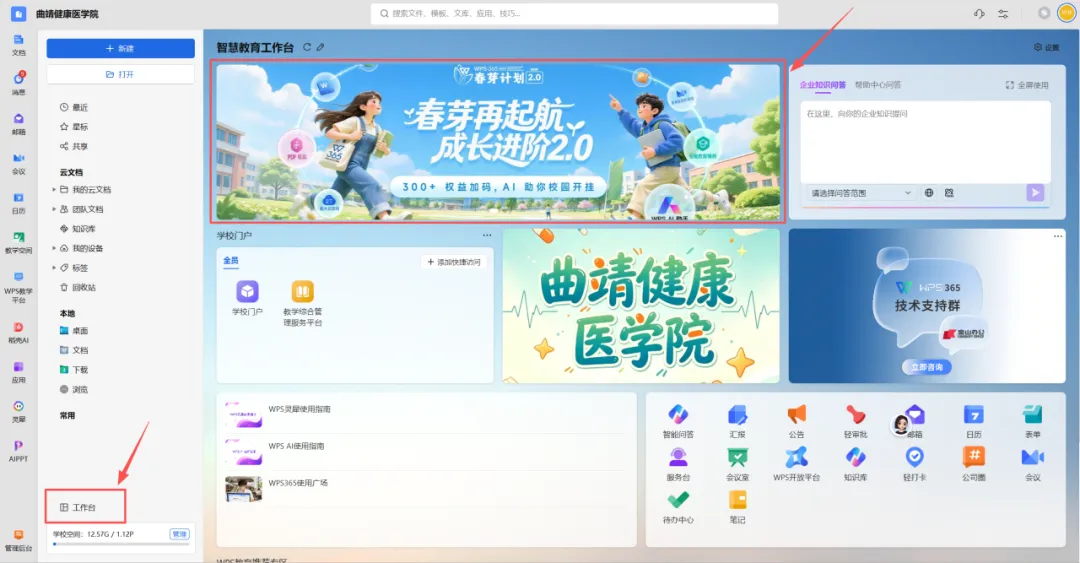Select 星标 in the sidebar

pyautogui.click(x=74, y=127)
